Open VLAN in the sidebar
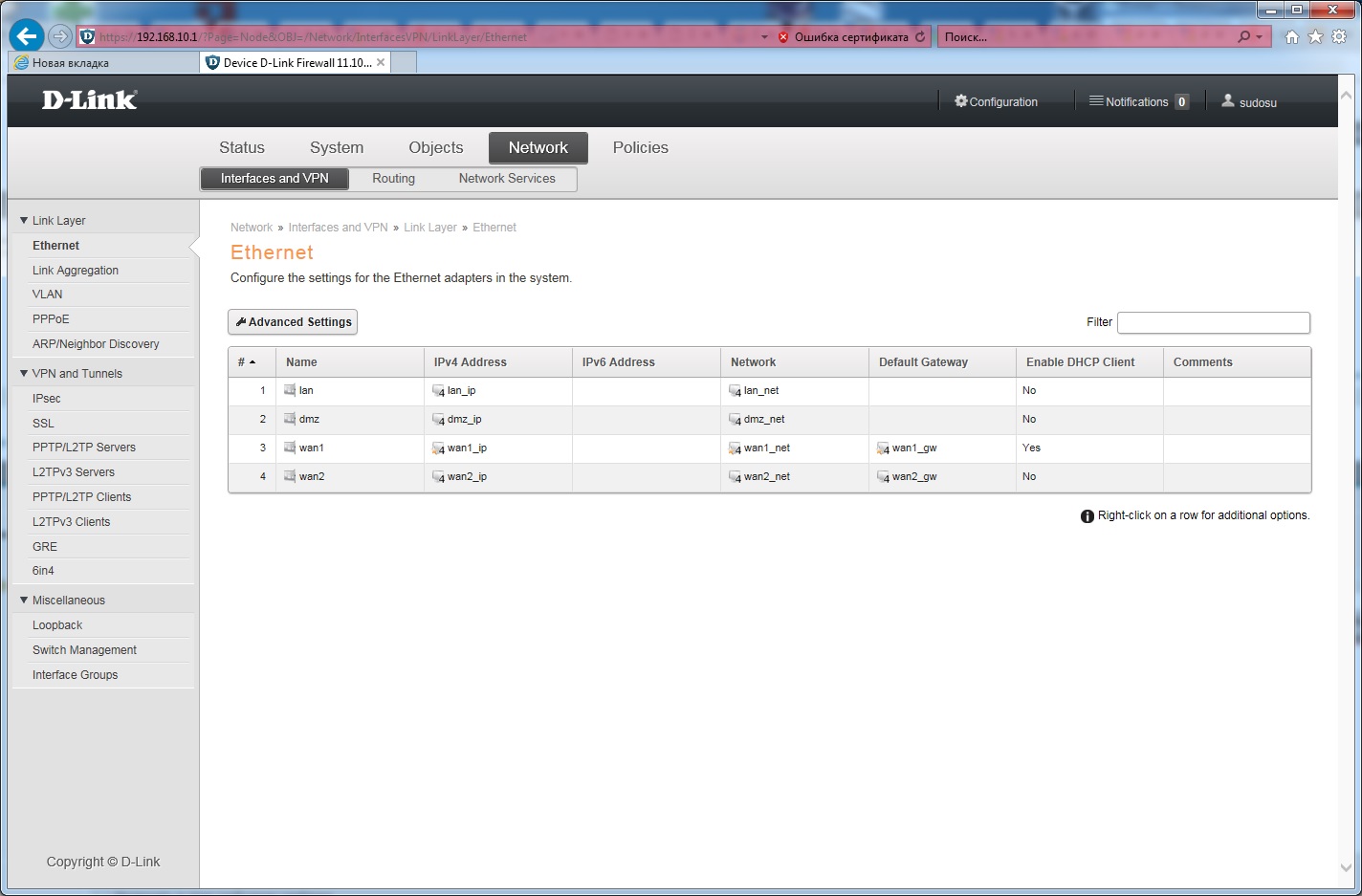The image size is (1362, 896). click(48, 295)
